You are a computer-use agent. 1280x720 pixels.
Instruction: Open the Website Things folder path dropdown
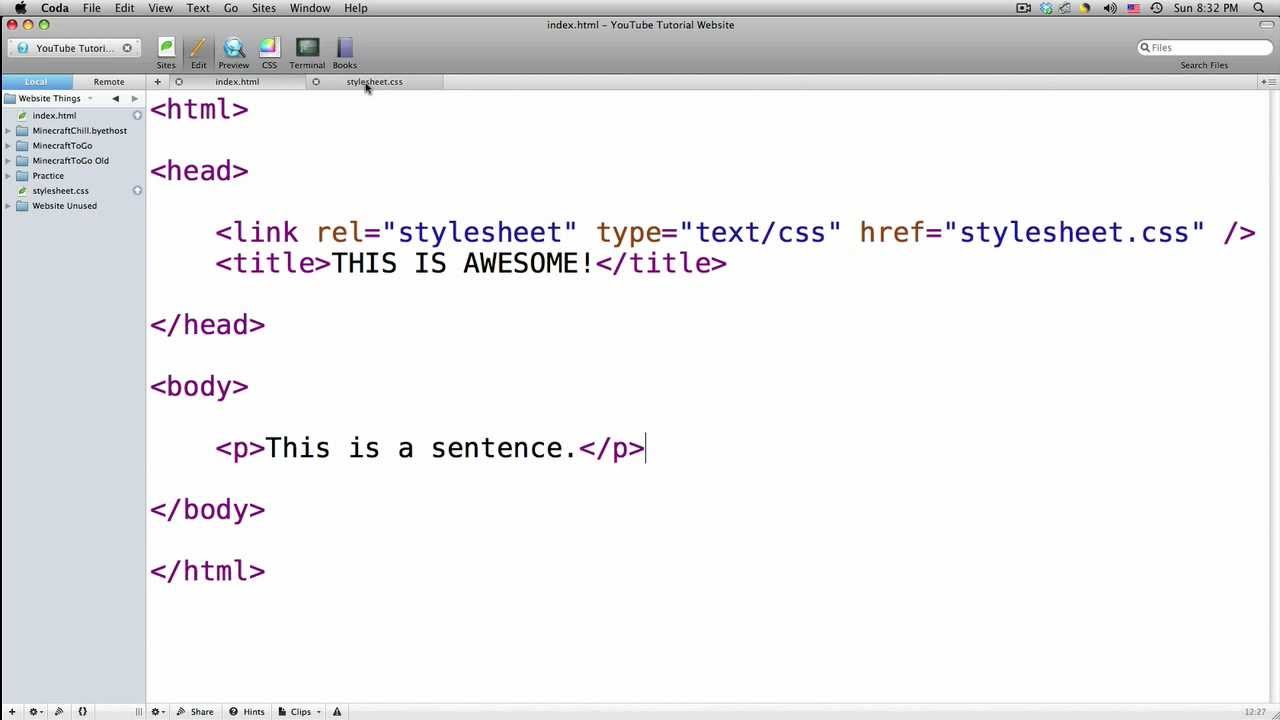[x=50, y=99]
